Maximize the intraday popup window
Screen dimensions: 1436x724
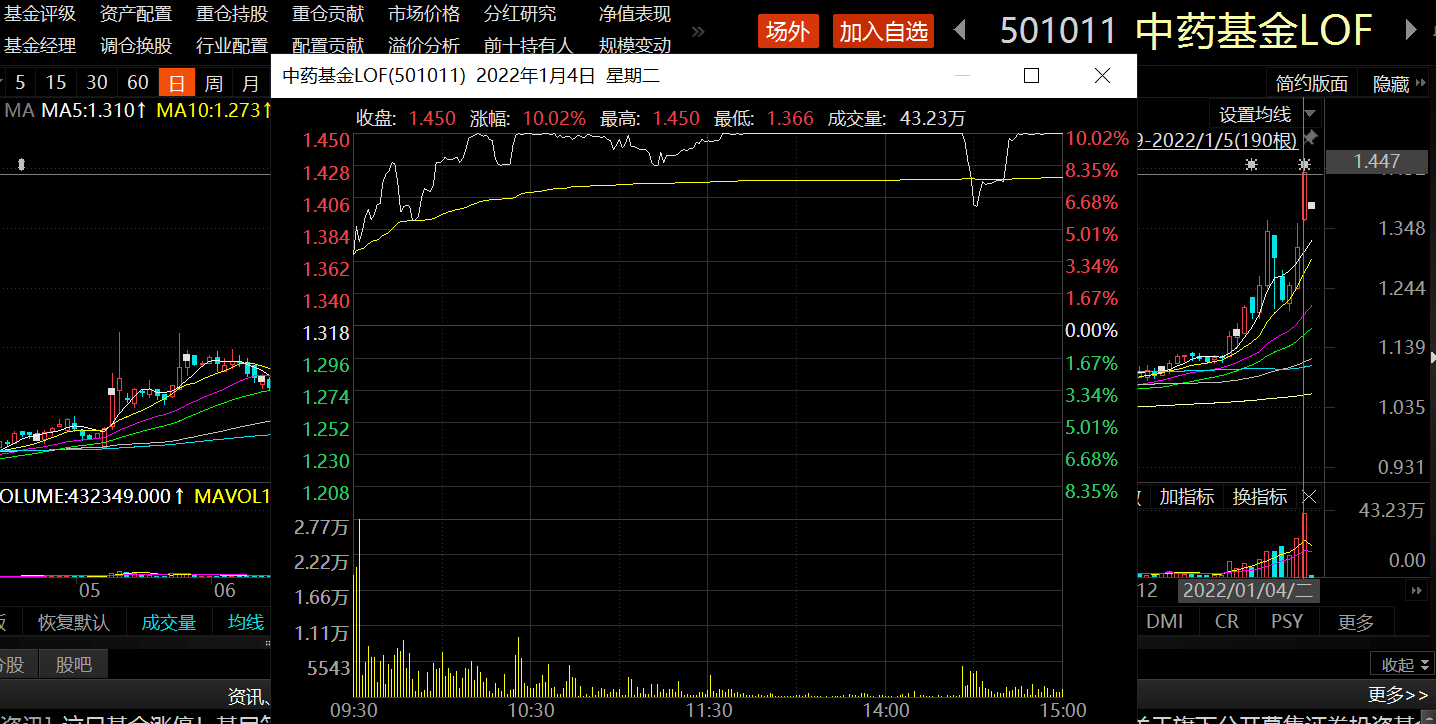click(x=1031, y=75)
